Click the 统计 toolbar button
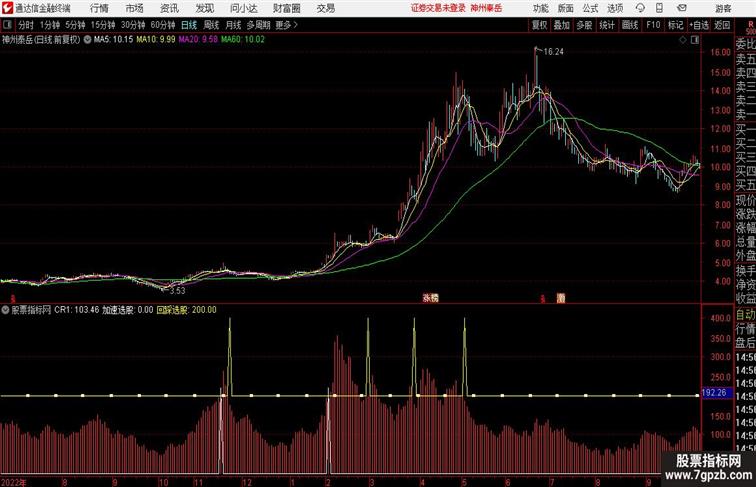Viewport: 756px width, 487px height. (x=607, y=25)
